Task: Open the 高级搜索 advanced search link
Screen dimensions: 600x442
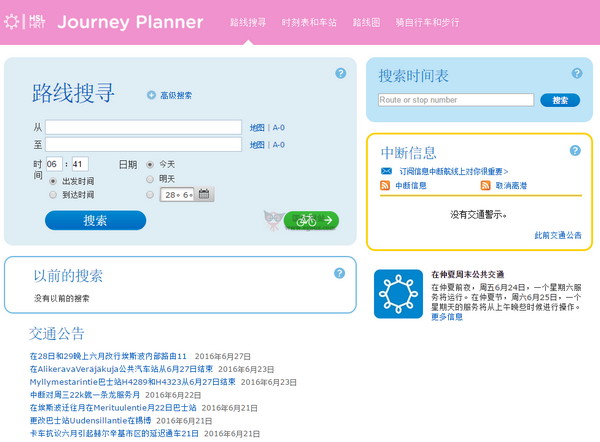Action: pos(176,95)
